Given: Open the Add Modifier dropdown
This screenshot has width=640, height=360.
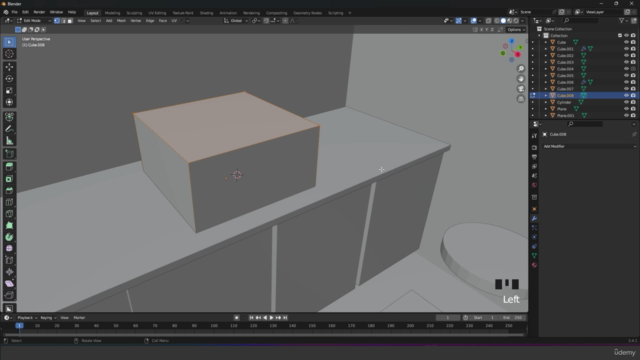Looking at the screenshot, I should point(589,147).
